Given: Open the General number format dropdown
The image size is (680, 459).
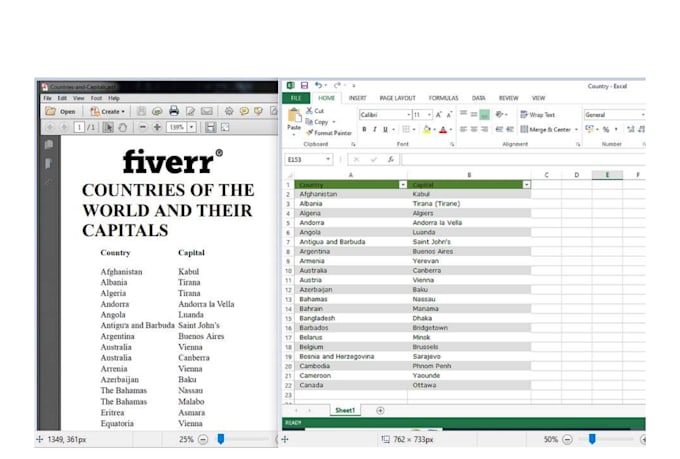Looking at the screenshot, I should click(643, 115).
